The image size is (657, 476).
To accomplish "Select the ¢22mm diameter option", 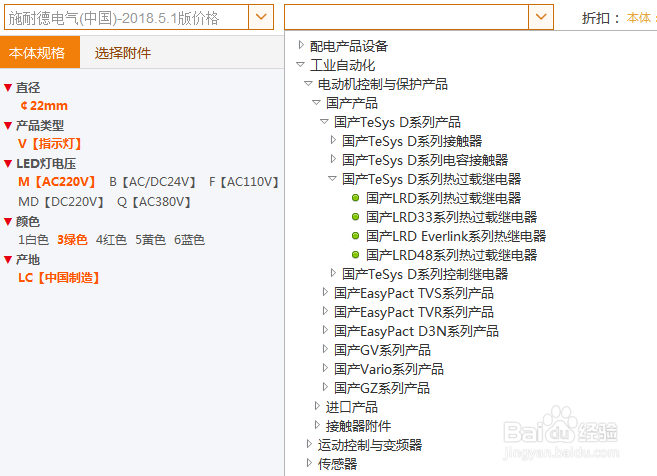I will tap(44, 106).
